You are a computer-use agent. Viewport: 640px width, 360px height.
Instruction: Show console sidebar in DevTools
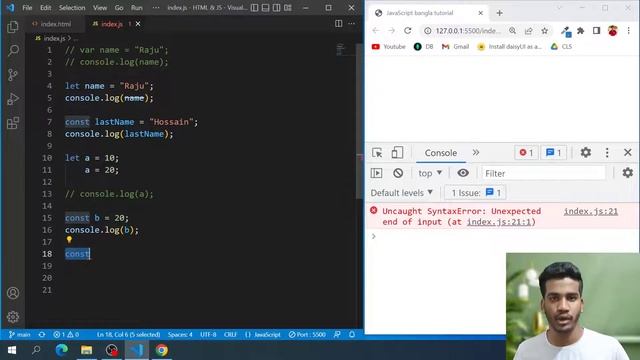376,173
